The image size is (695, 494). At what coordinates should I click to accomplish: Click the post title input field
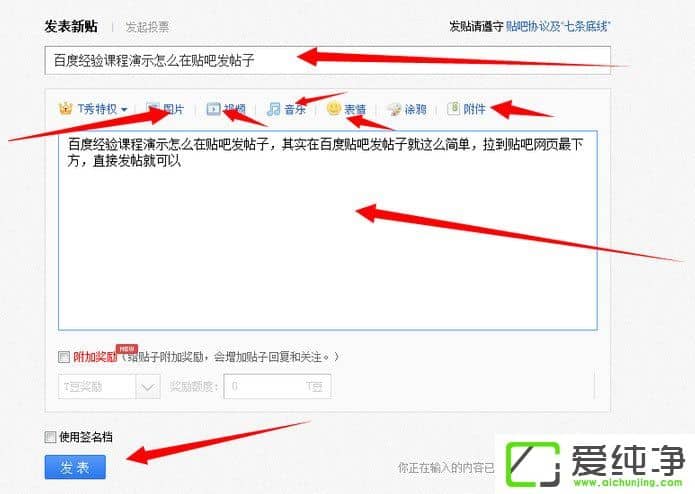click(x=328, y=60)
